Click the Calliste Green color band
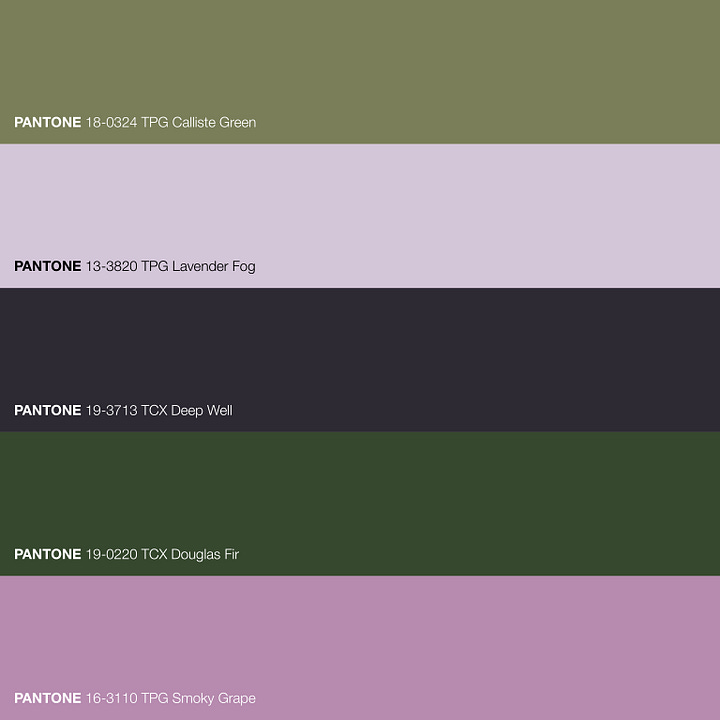 click(360, 72)
